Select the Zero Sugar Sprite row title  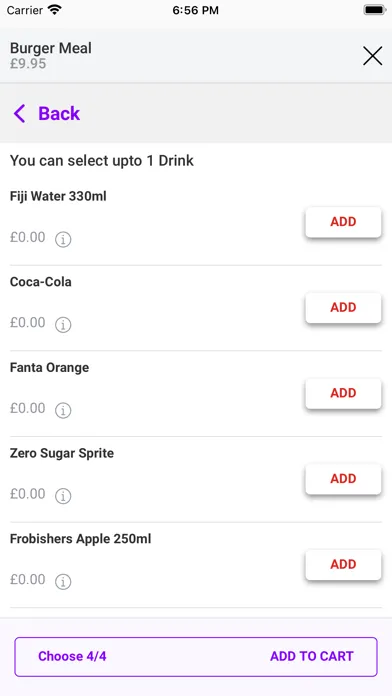click(62, 453)
